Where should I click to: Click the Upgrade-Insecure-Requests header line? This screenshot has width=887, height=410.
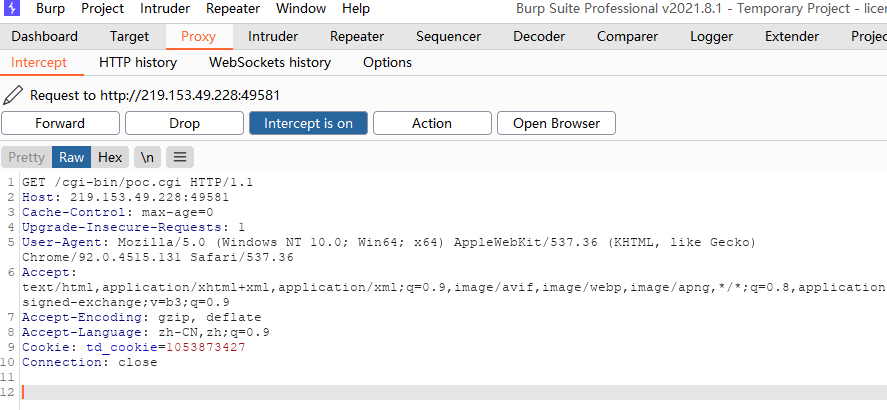tap(134, 227)
